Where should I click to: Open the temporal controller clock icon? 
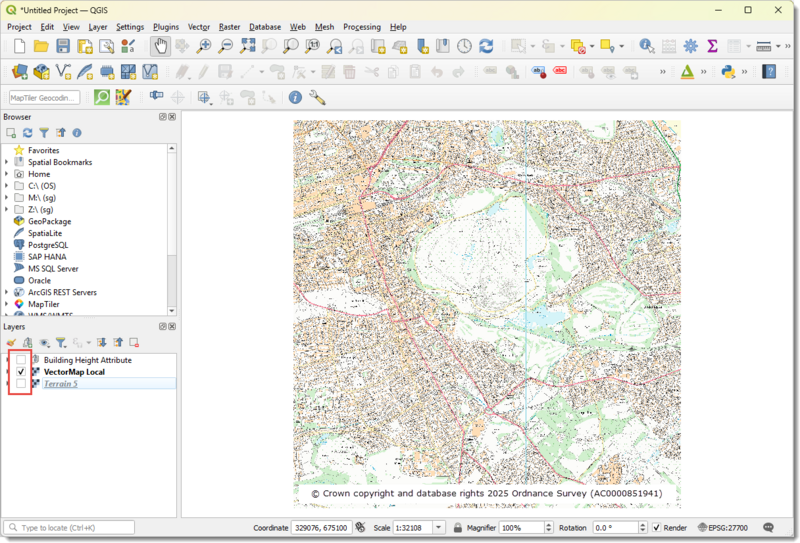pos(464,46)
